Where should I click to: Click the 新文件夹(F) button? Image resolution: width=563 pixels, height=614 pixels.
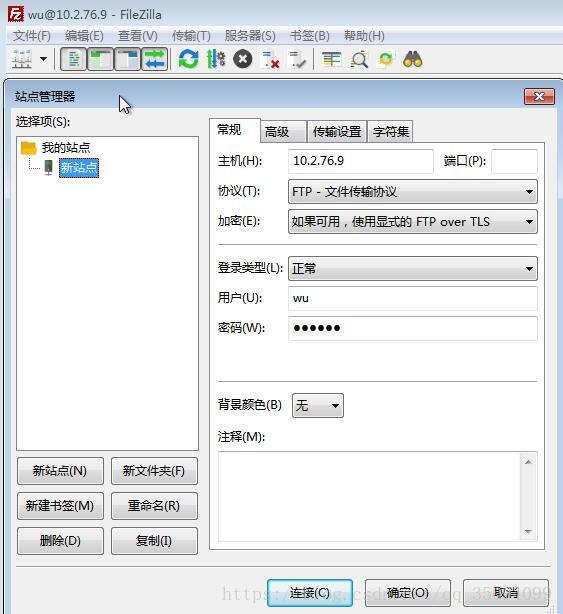pos(154,471)
